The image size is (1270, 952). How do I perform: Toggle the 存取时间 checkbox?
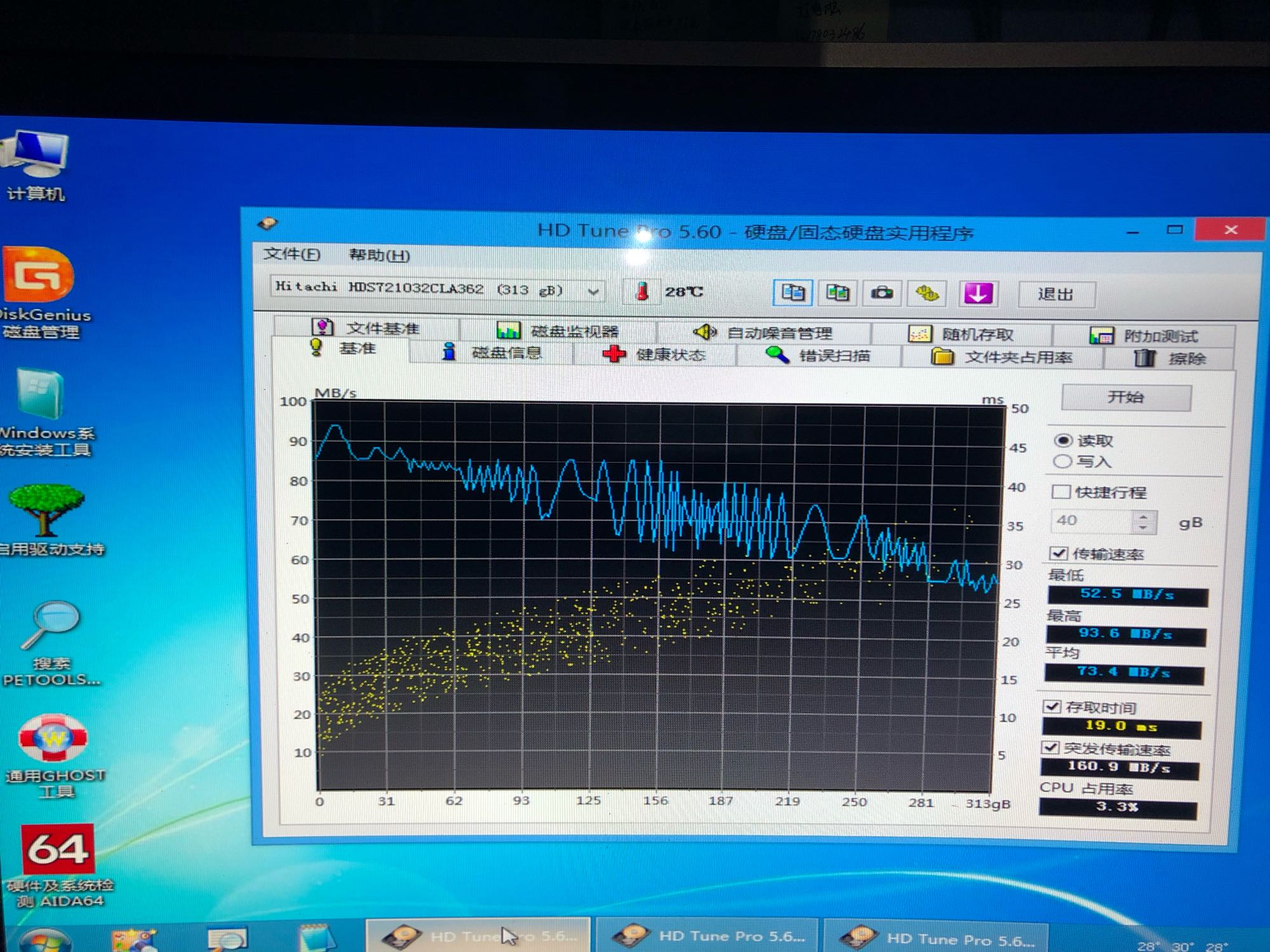pyautogui.click(x=1052, y=707)
